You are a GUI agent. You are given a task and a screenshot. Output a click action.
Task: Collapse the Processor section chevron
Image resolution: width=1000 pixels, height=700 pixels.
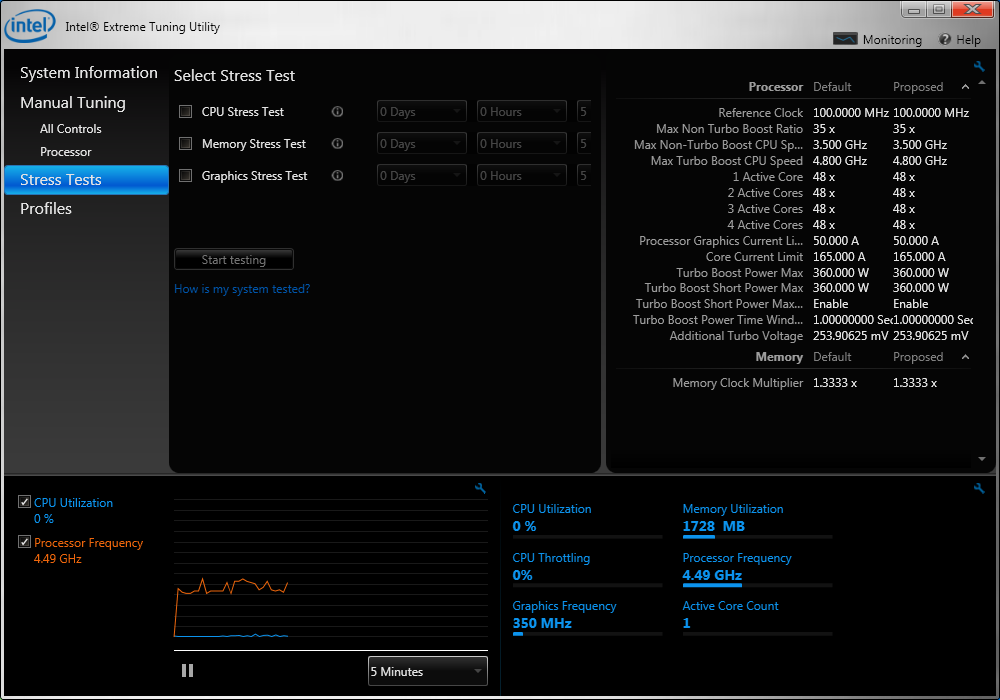coord(966,87)
